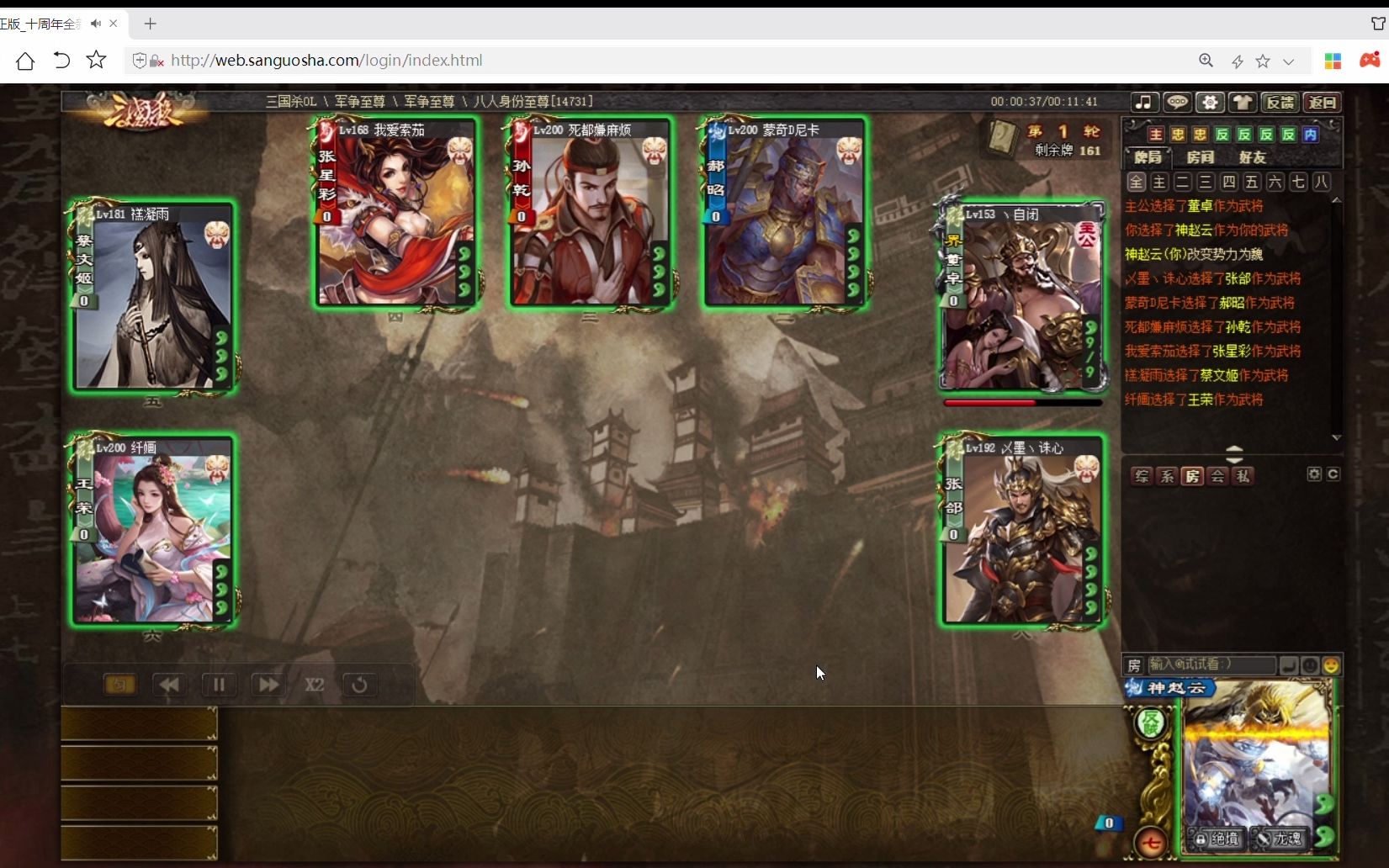The width and height of the screenshot is (1389, 868).
Task: Select 张郃 player card
Action: point(1023,532)
